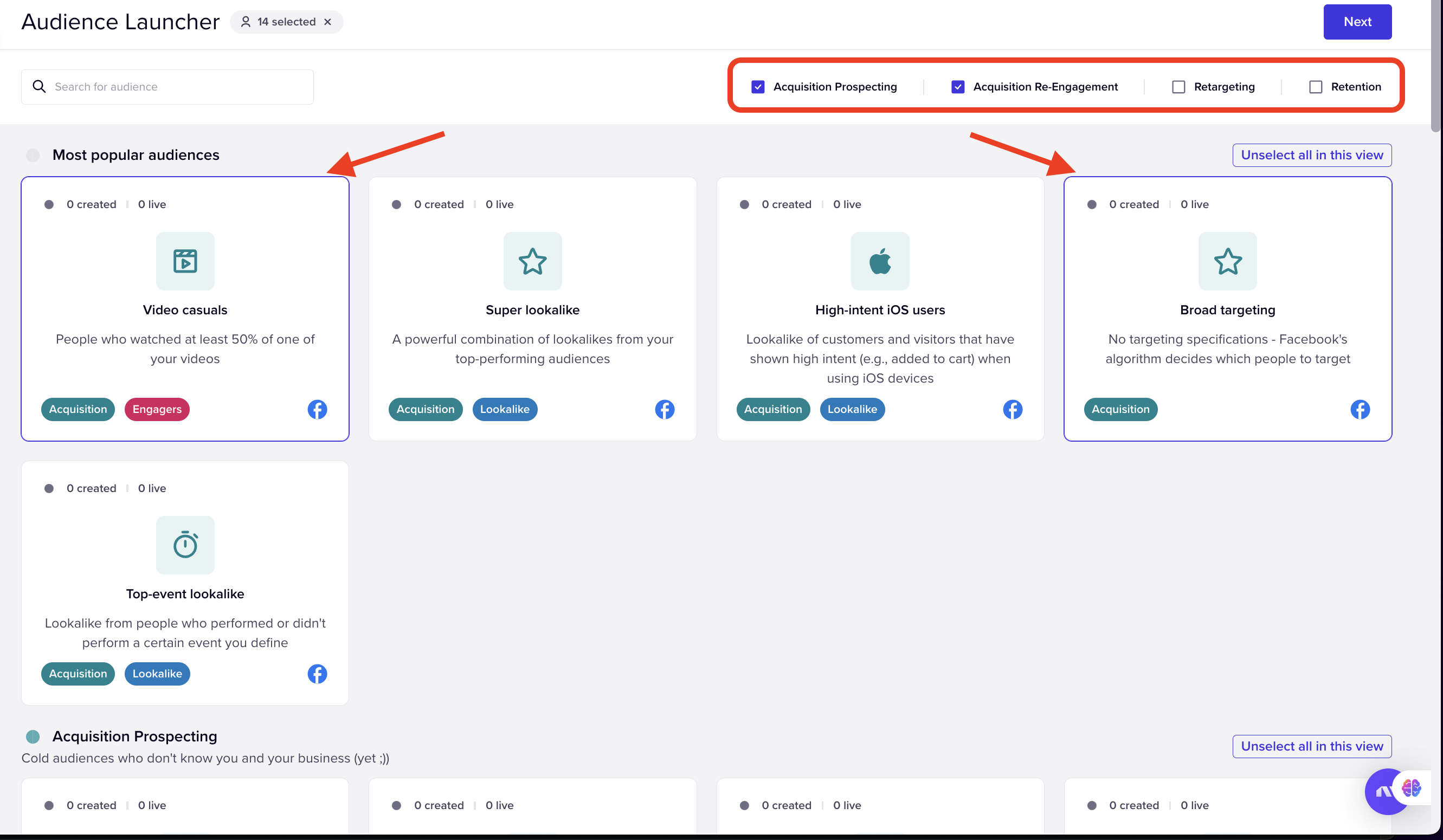
Task: Click Acquisition tag on Broad targeting card
Action: pos(1120,409)
